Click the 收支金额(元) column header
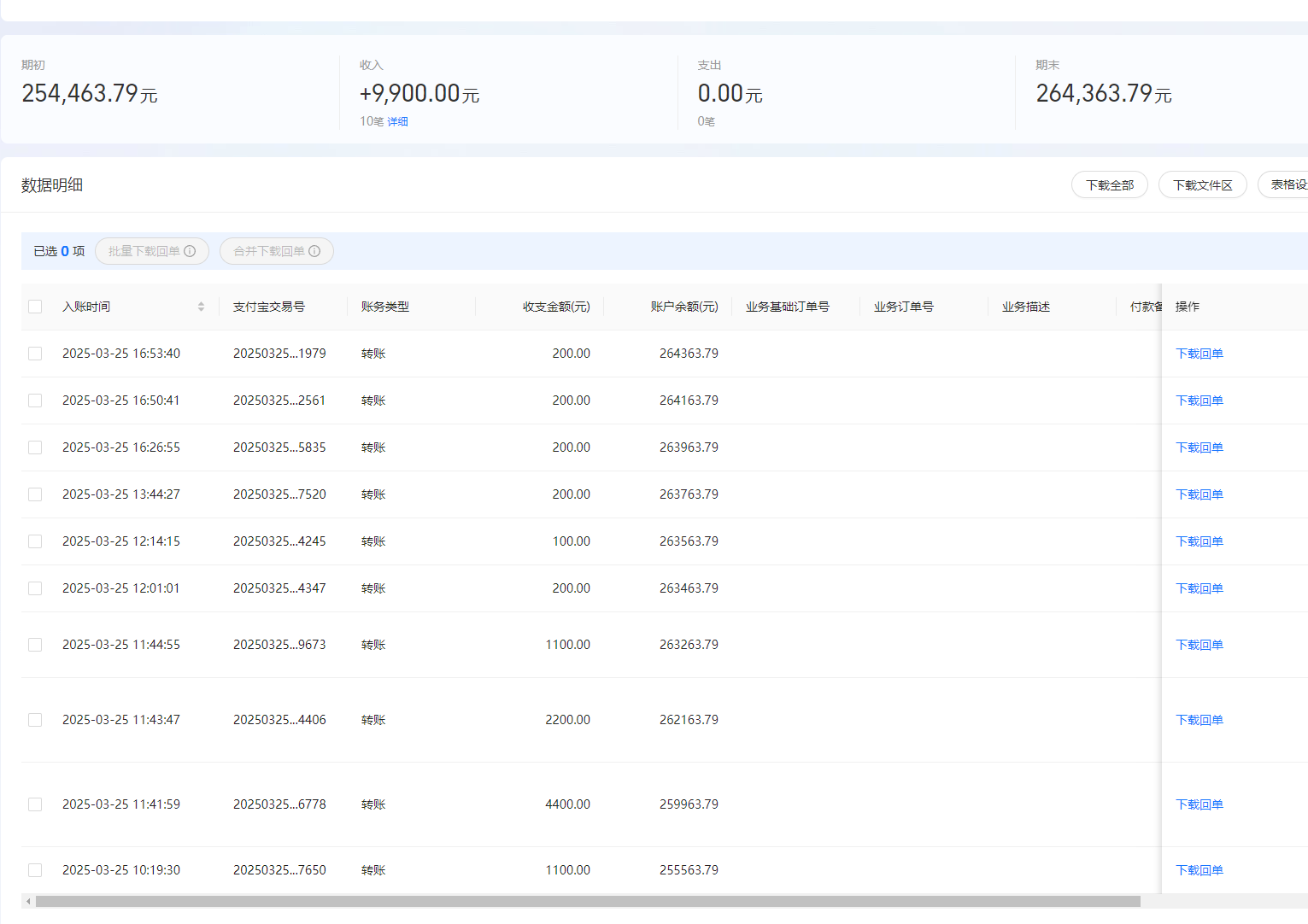The image size is (1308, 924). point(556,307)
